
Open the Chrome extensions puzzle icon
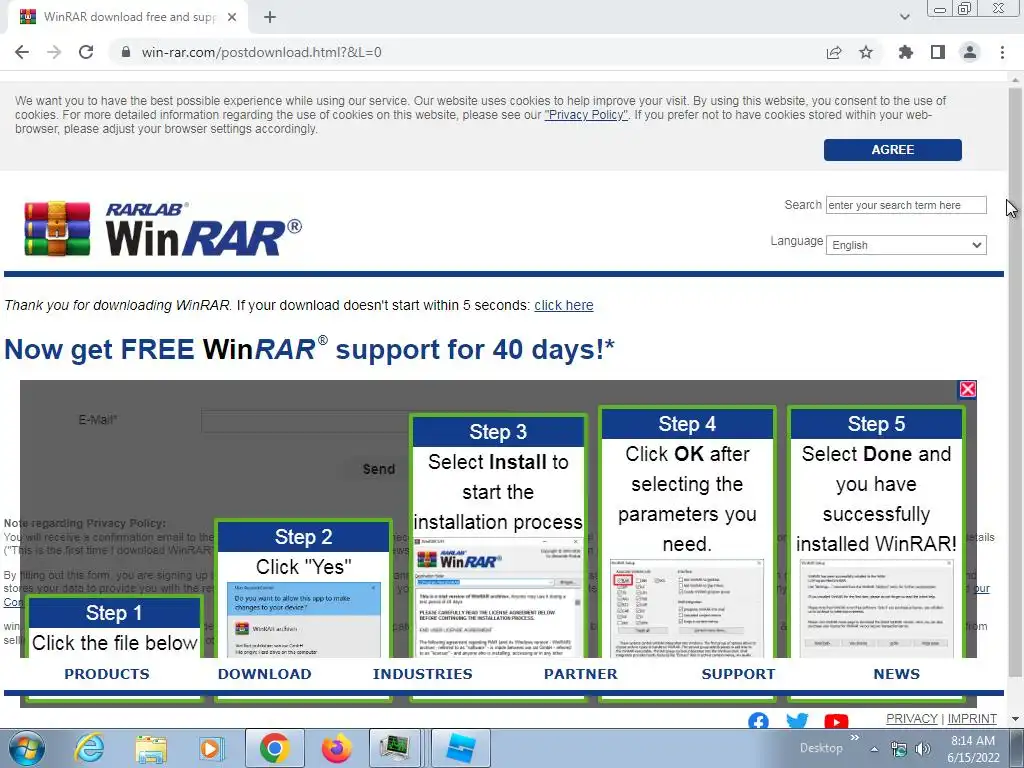pyautogui.click(x=906, y=52)
